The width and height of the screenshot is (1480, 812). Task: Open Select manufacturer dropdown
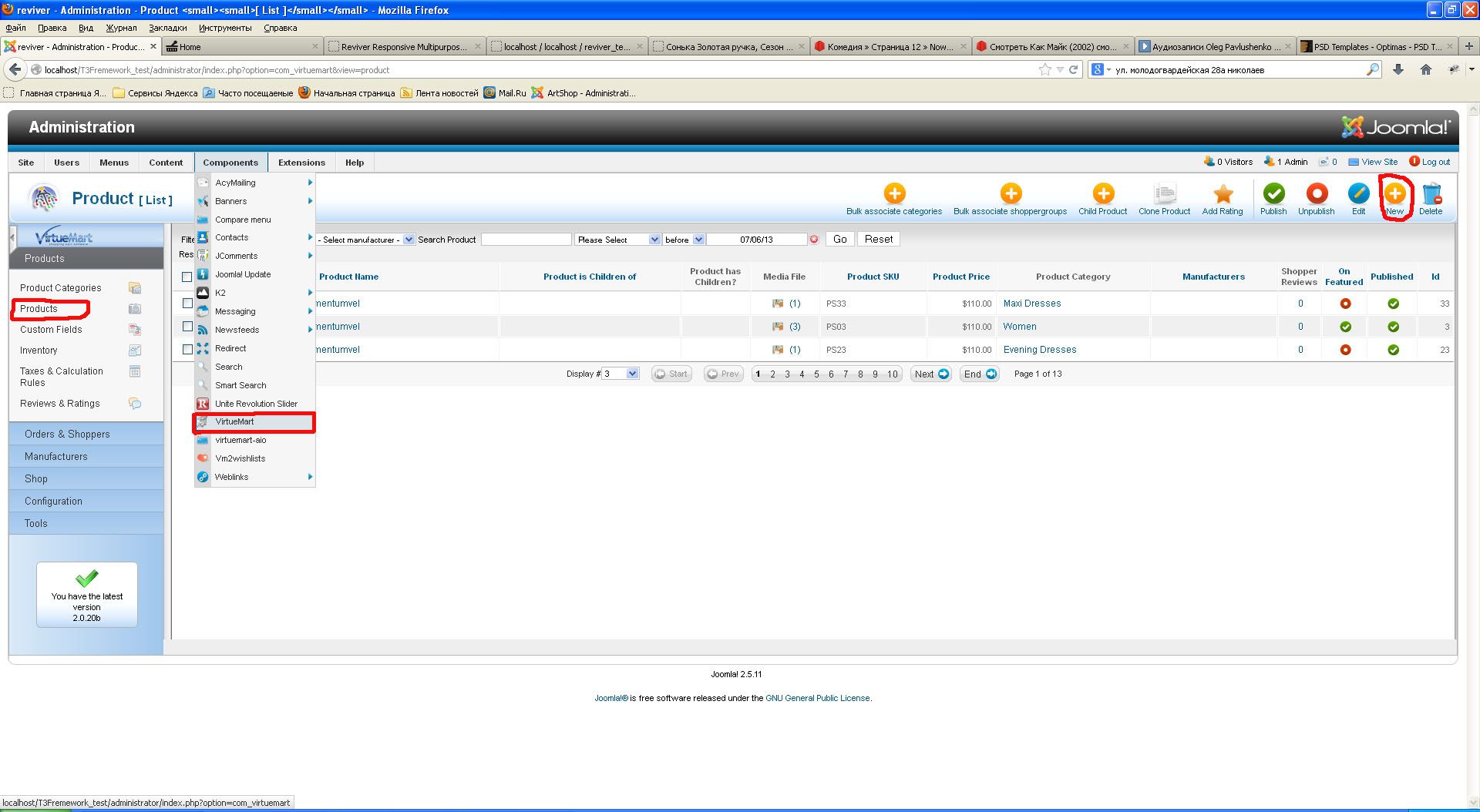[366, 240]
